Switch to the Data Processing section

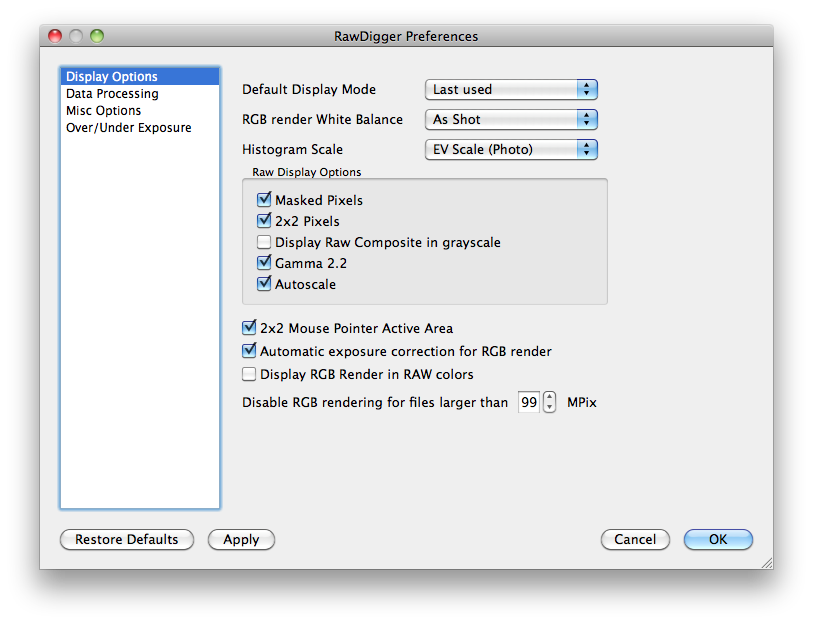(x=140, y=93)
